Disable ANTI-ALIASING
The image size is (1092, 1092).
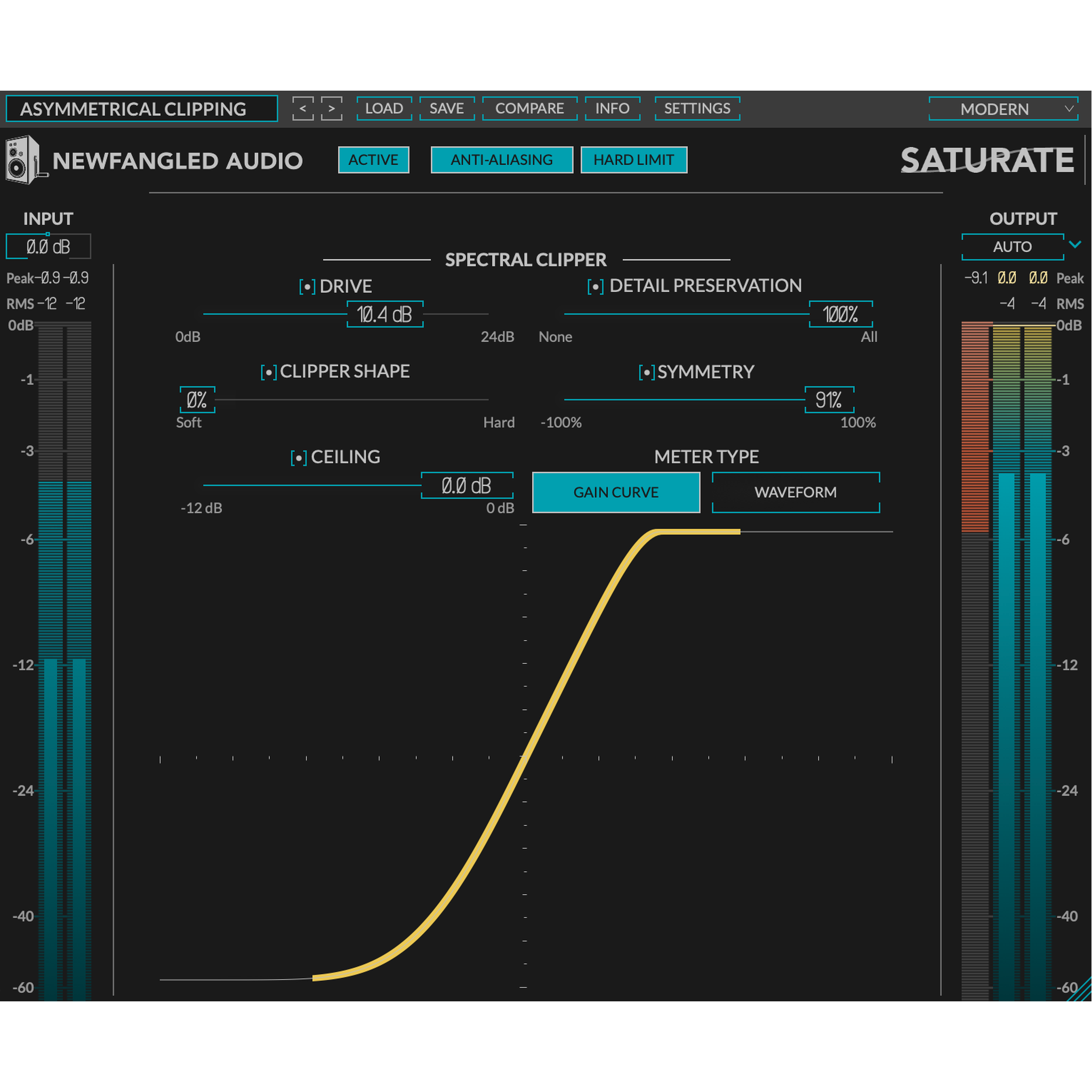pyautogui.click(x=501, y=160)
